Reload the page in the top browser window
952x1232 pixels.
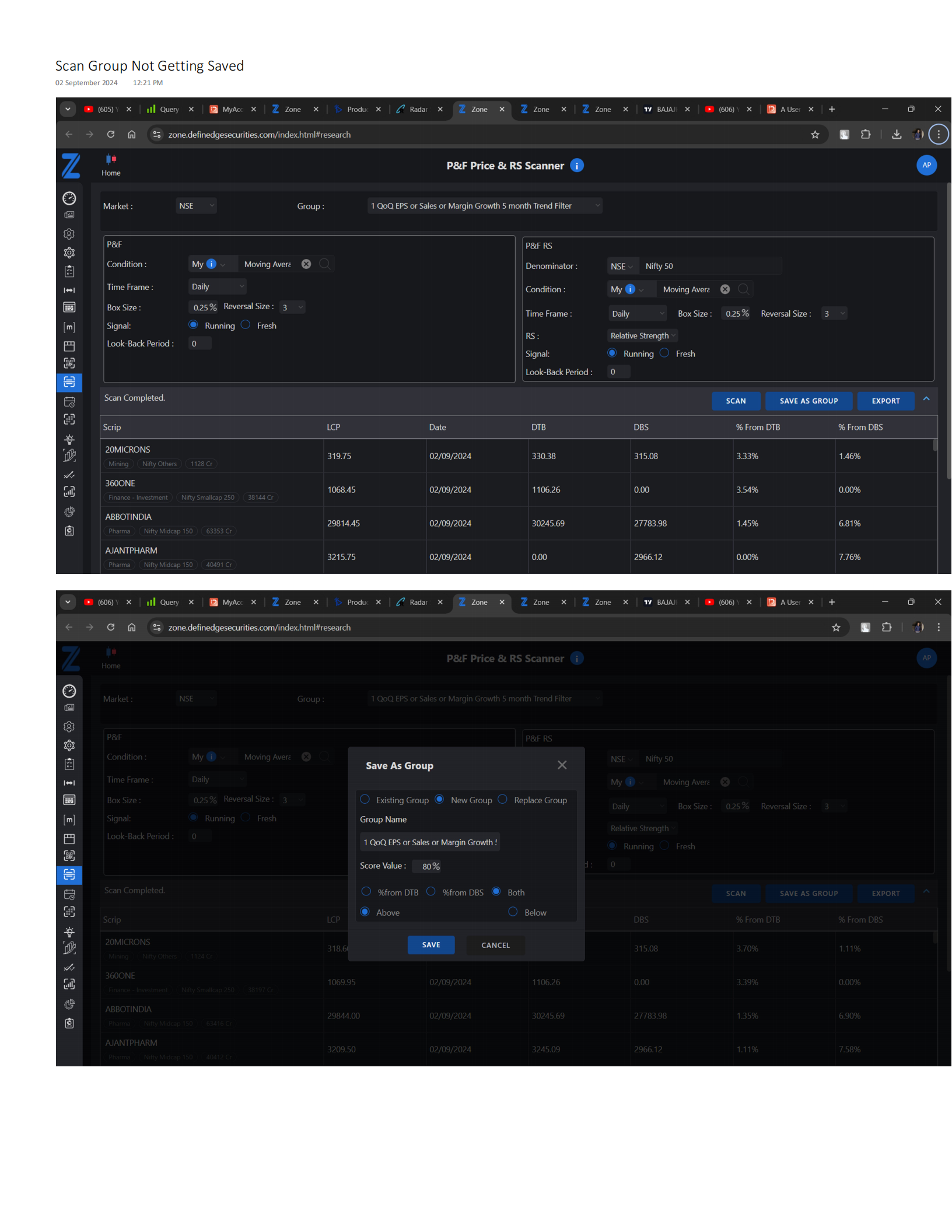111,134
